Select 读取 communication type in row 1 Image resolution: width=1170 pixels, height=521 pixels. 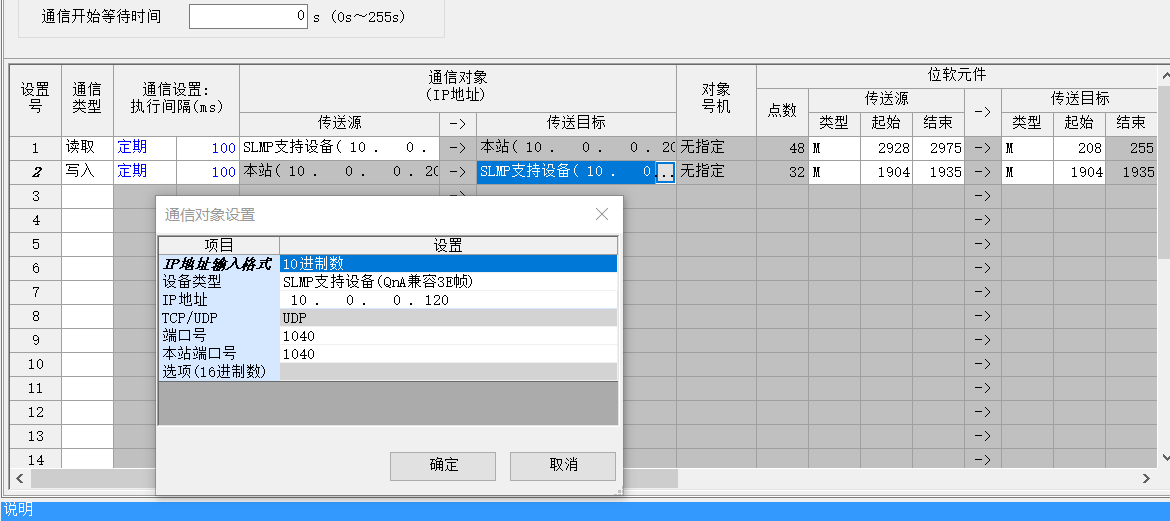click(x=87, y=147)
